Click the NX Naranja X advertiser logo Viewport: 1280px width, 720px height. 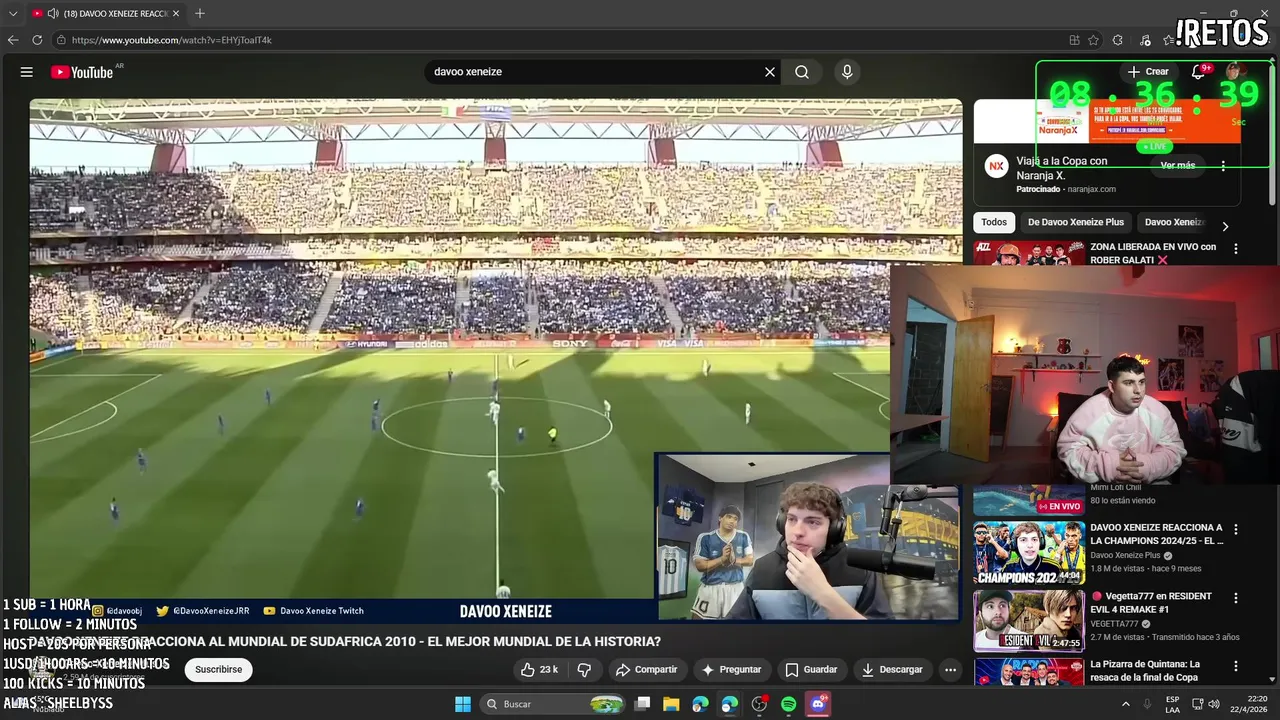click(x=996, y=167)
